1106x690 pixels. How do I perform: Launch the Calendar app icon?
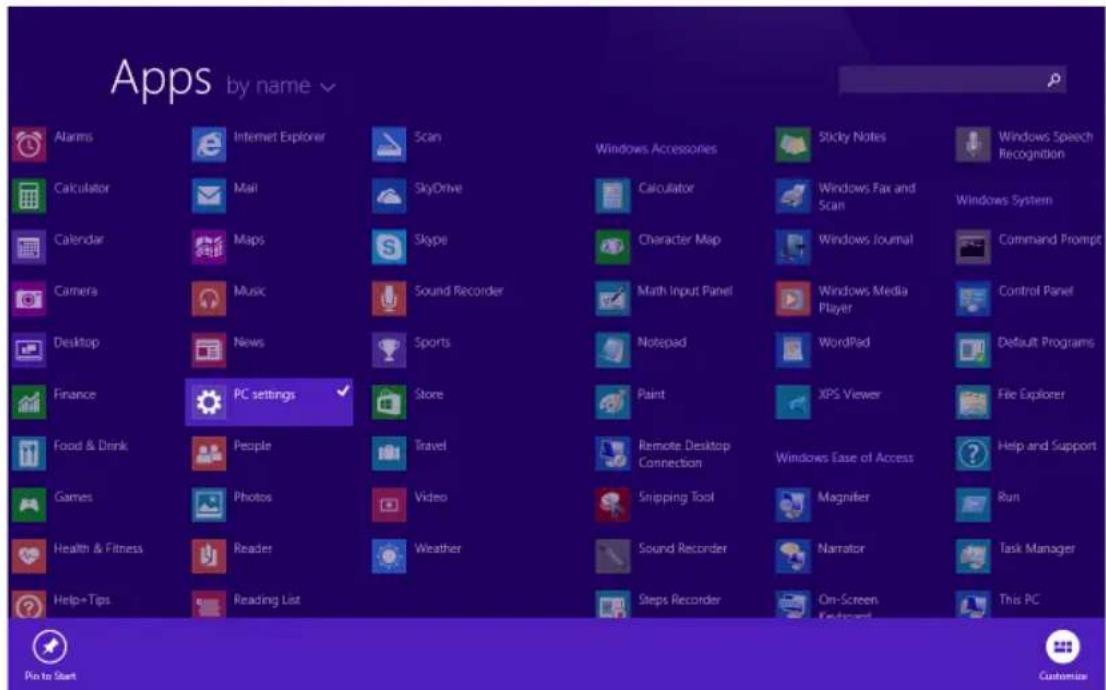[x=29, y=248]
